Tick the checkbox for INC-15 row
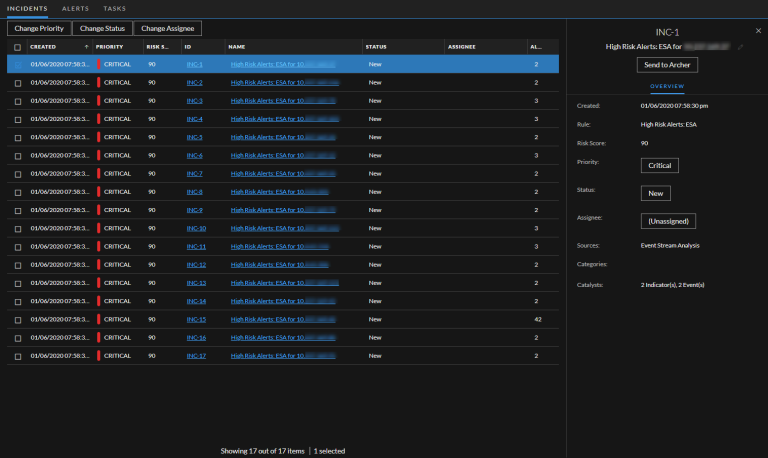Image resolution: width=768 pixels, height=458 pixels. [x=18, y=319]
